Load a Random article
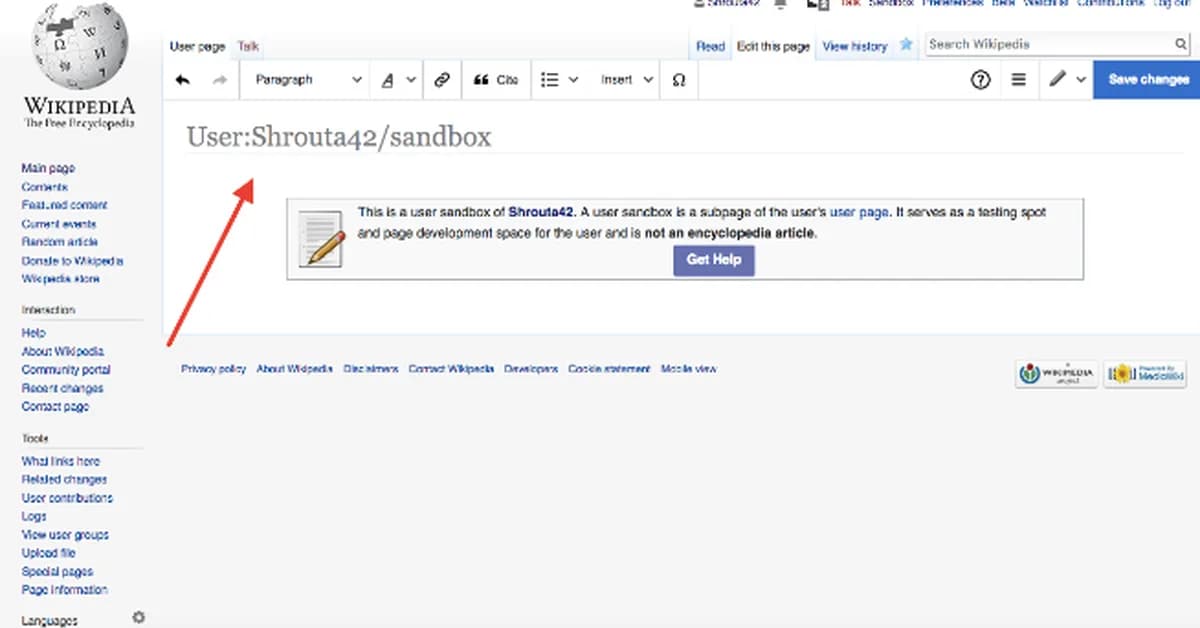This screenshot has height=628, width=1200. [59, 242]
